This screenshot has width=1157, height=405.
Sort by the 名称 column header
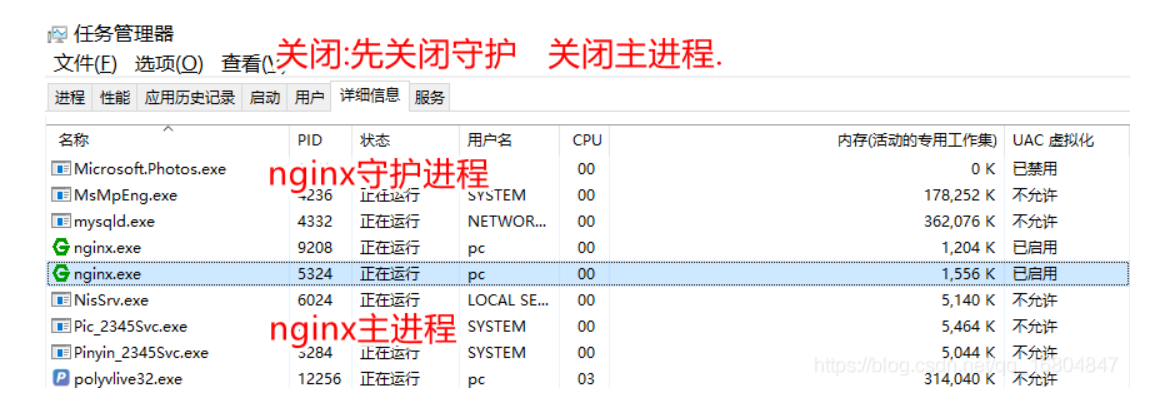[168, 139]
